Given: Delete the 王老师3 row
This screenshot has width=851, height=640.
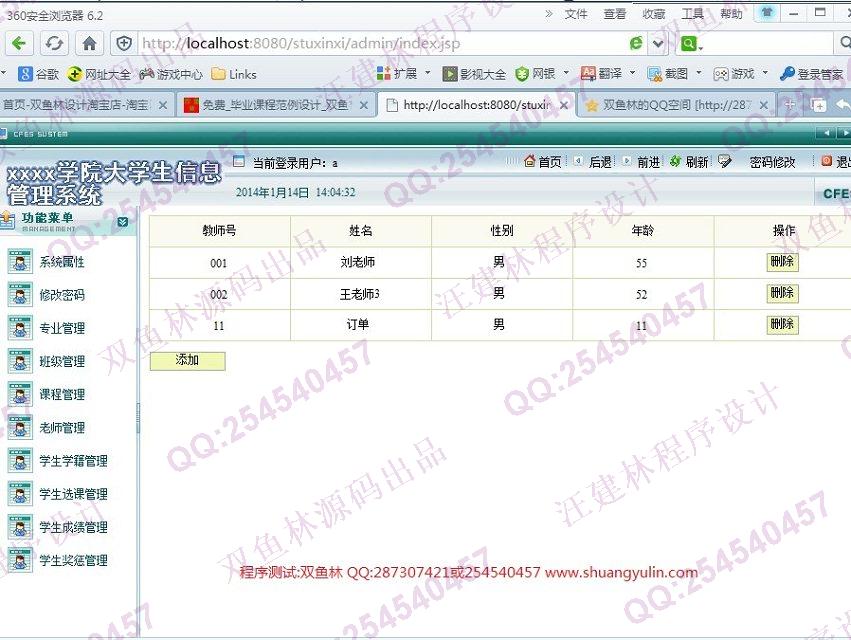Looking at the screenshot, I should tap(782, 293).
